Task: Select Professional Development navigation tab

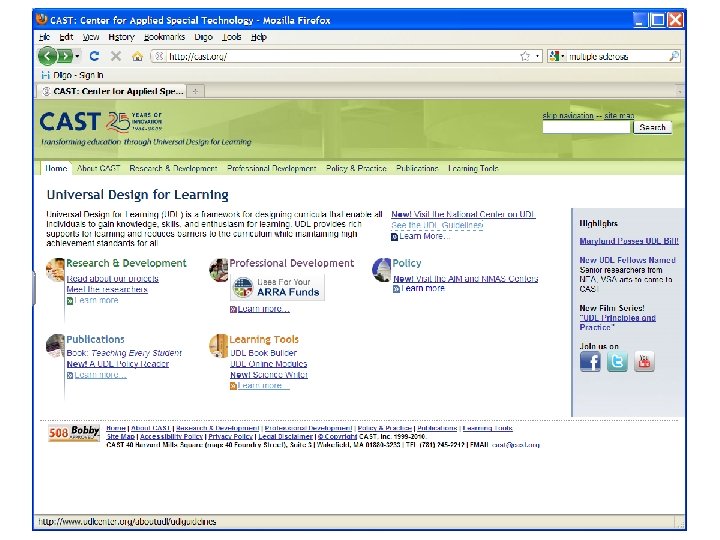Action: (x=271, y=168)
